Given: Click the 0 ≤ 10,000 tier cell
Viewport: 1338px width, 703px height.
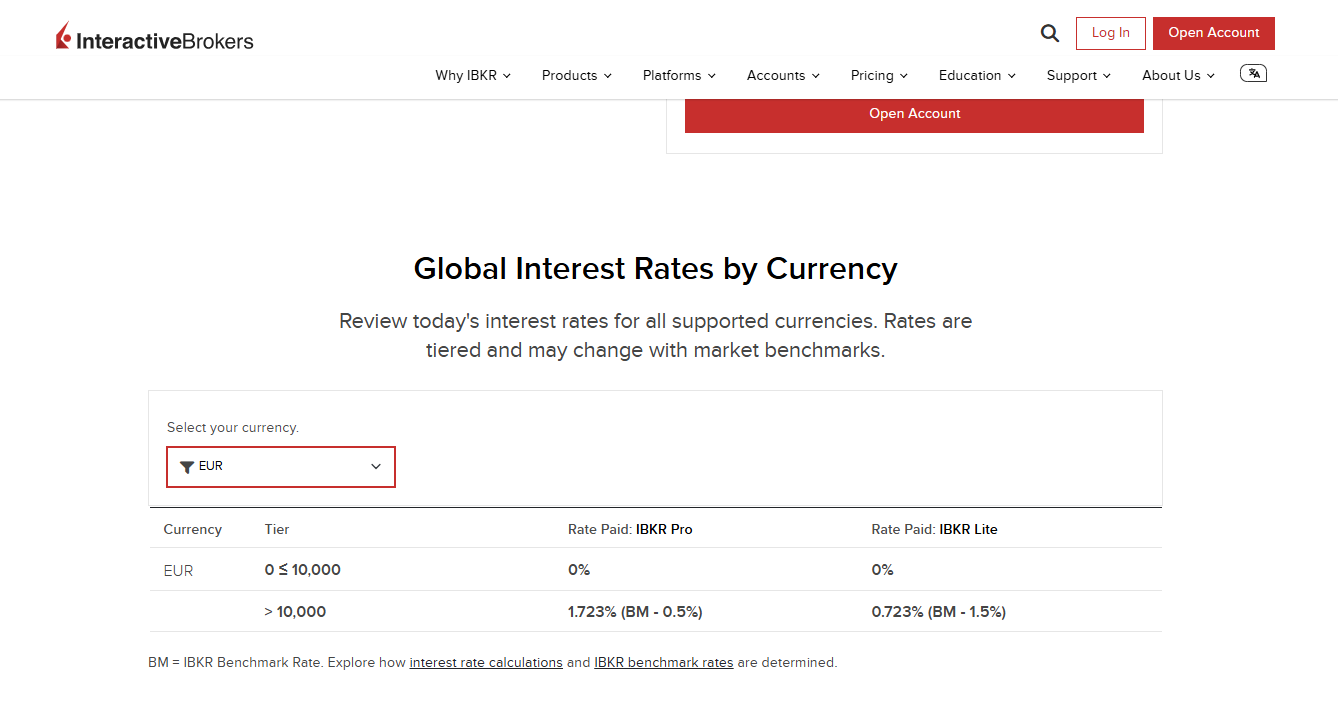Looking at the screenshot, I should pyautogui.click(x=303, y=570).
